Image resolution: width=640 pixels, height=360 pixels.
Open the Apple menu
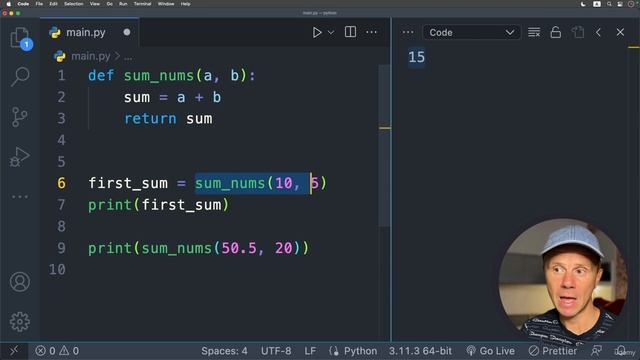click(x=8, y=4)
